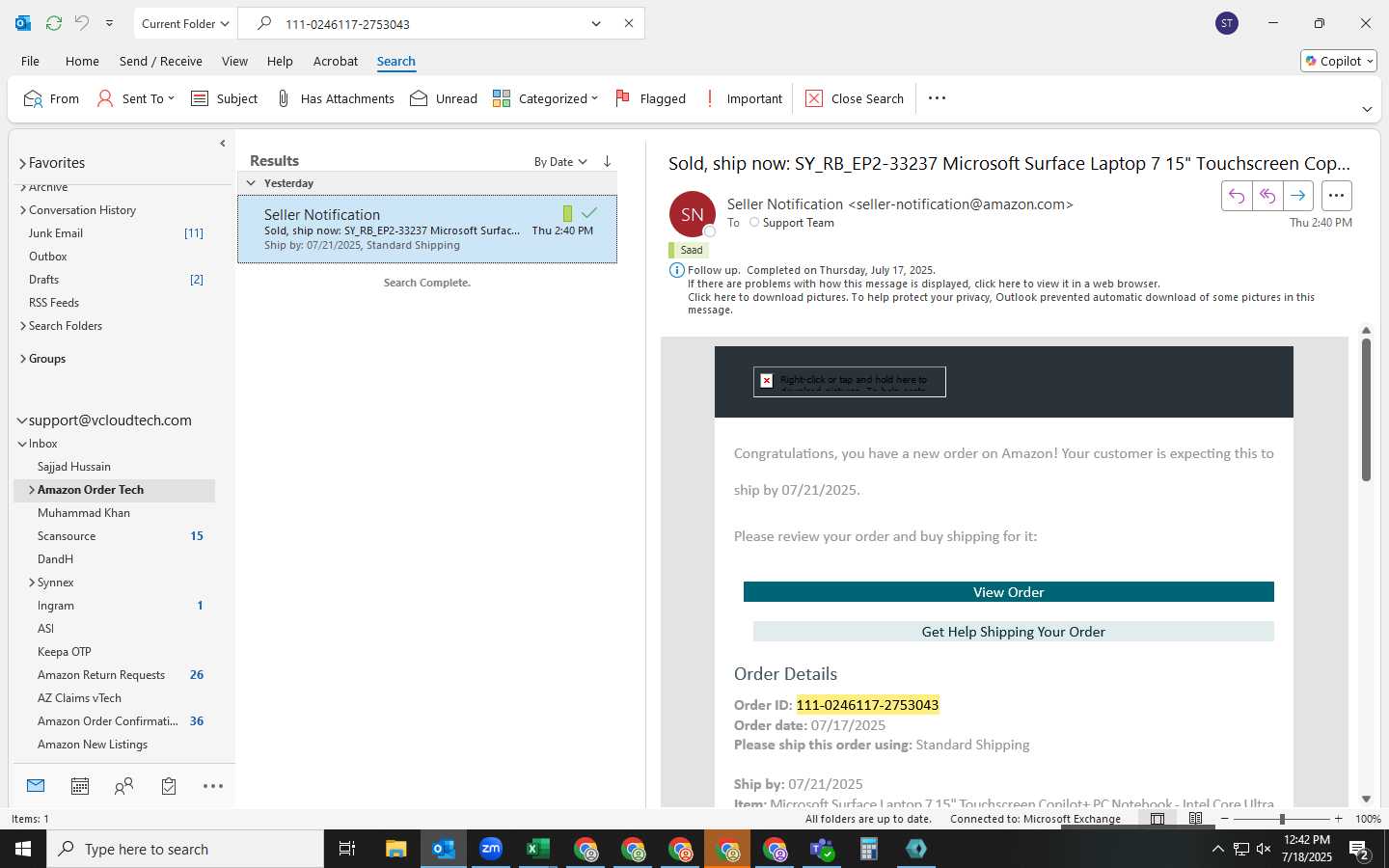Click the reading pane vertical scrollbar
The image size is (1389, 868).
(x=1366, y=410)
